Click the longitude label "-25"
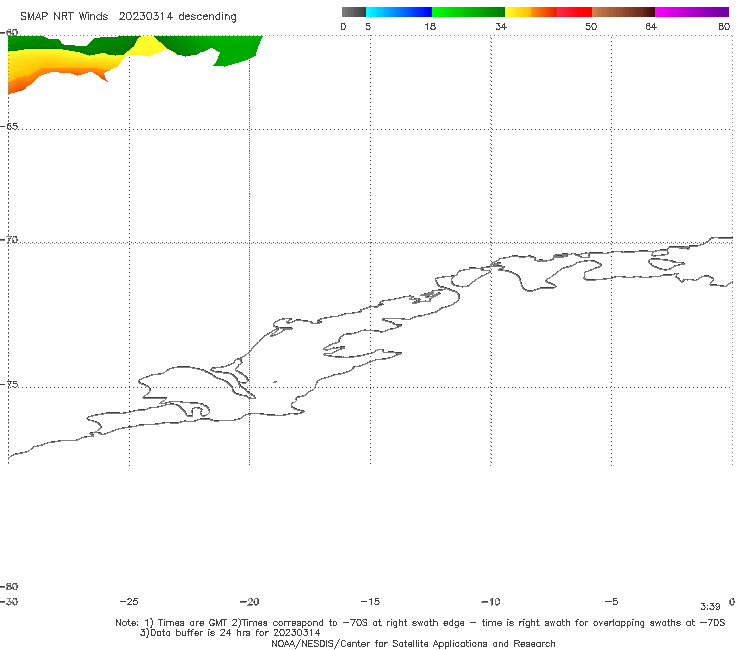Viewport: 740px width, 650px height. (x=129, y=602)
